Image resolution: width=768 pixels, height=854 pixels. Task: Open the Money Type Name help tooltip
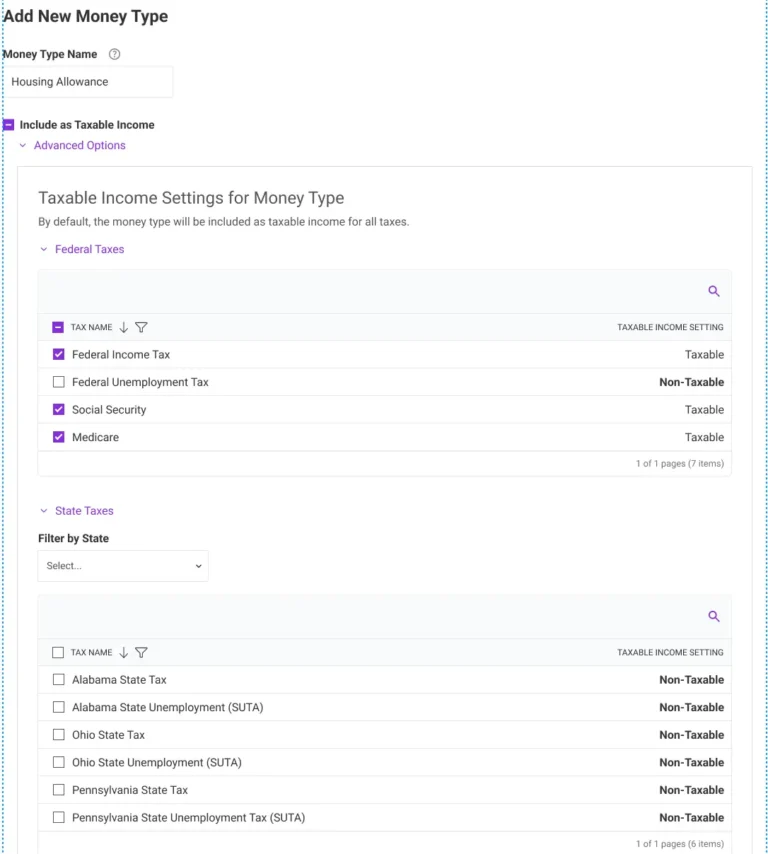113,54
